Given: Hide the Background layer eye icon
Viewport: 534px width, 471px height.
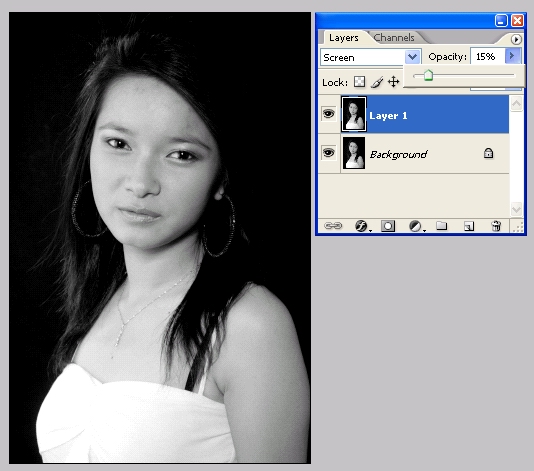Looking at the screenshot, I should 328,153.
